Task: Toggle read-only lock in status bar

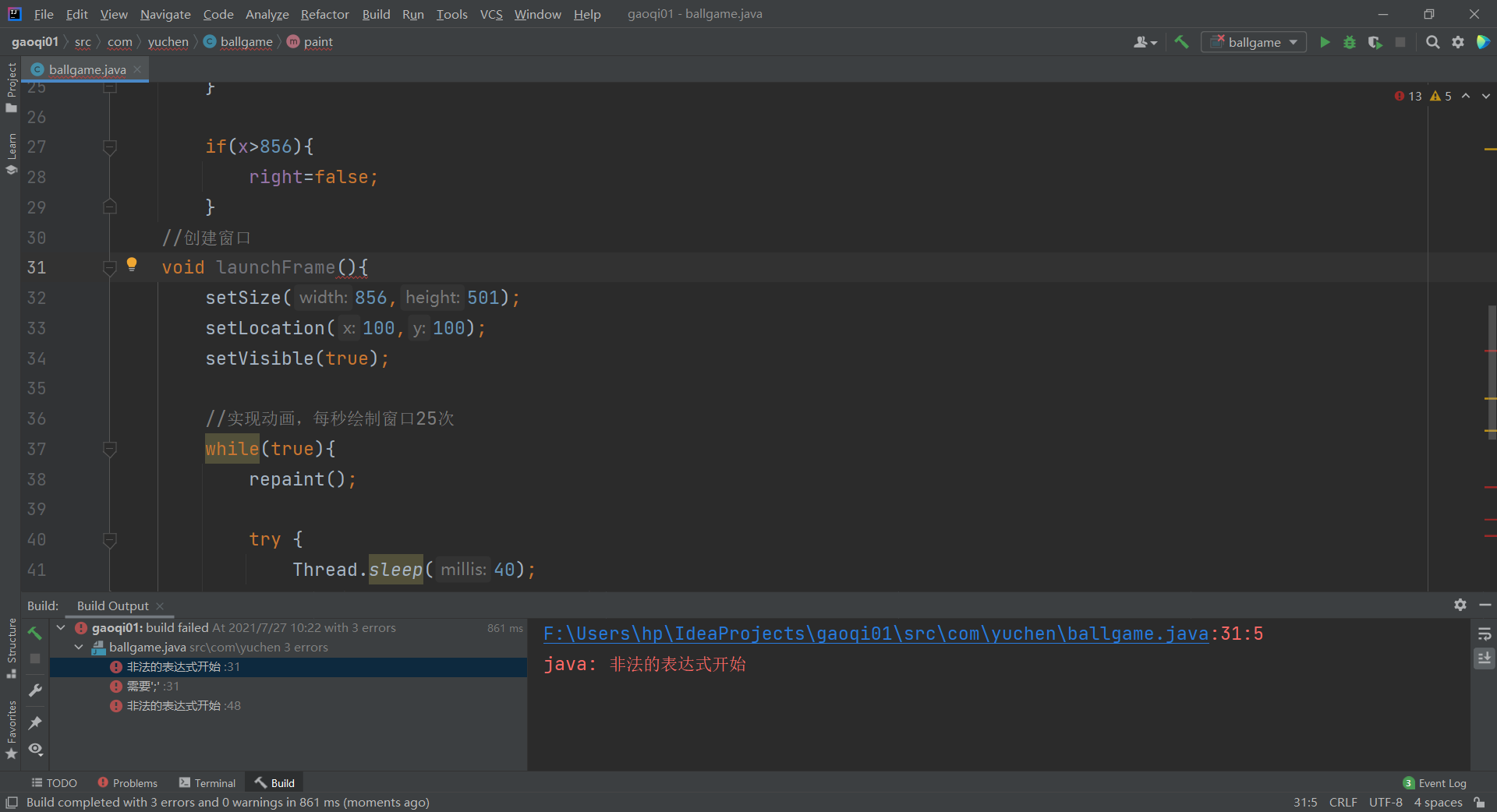Action: [x=1479, y=802]
